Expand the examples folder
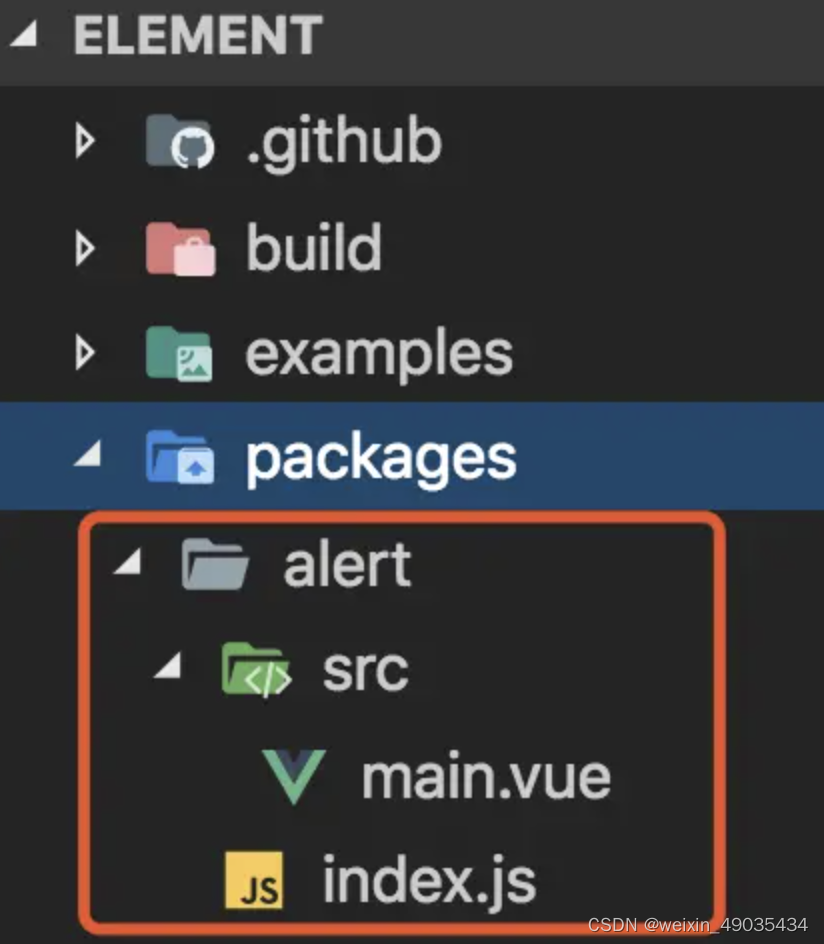This screenshot has width=824, height=944. (x=86, y=353)
